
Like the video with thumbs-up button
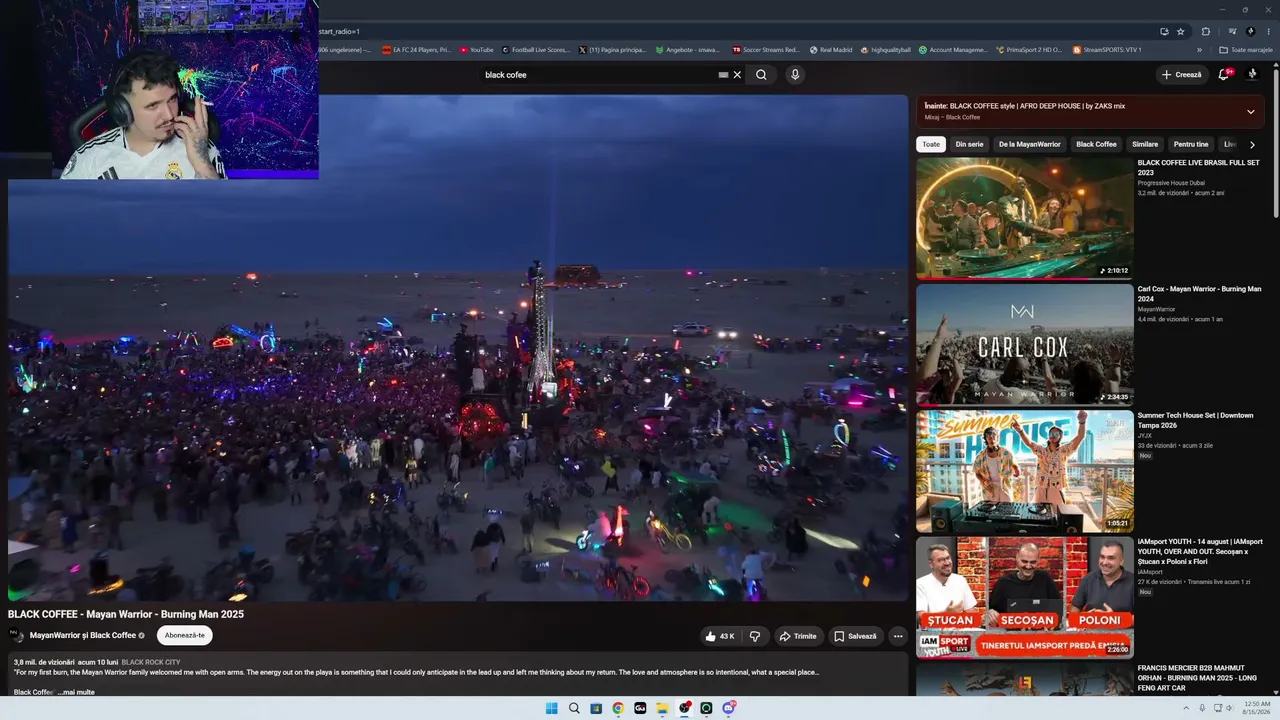[720, 636]
